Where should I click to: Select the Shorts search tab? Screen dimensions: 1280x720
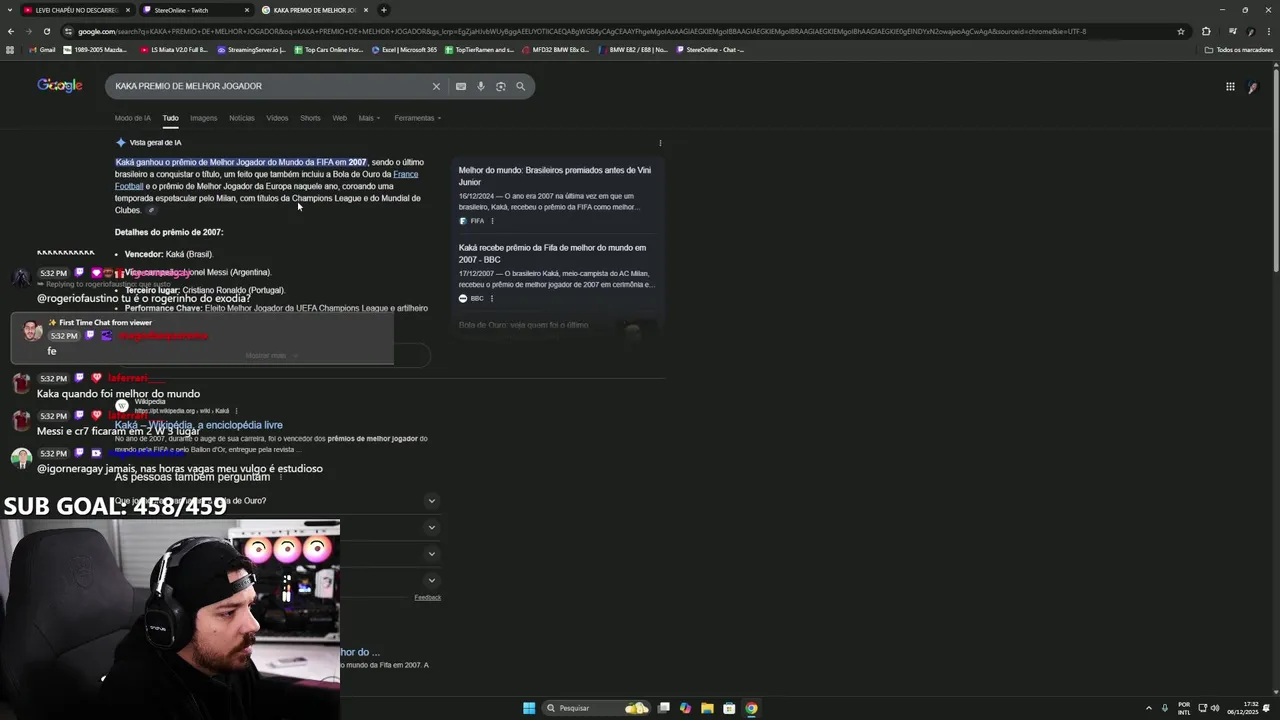310,118
